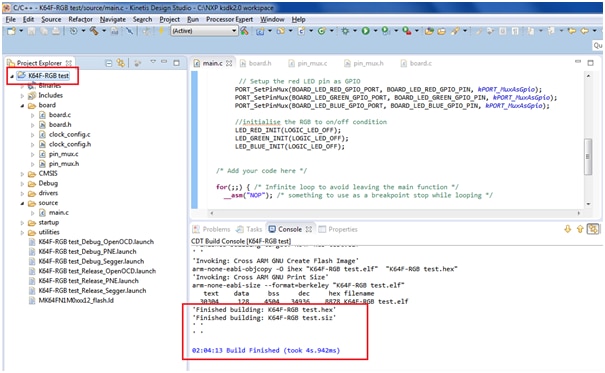Image resolution: width=605 pixels, height=373 pixels.
Task: Click Console scroll-down yellow arrow icon
Action: [x=568, y=229]
